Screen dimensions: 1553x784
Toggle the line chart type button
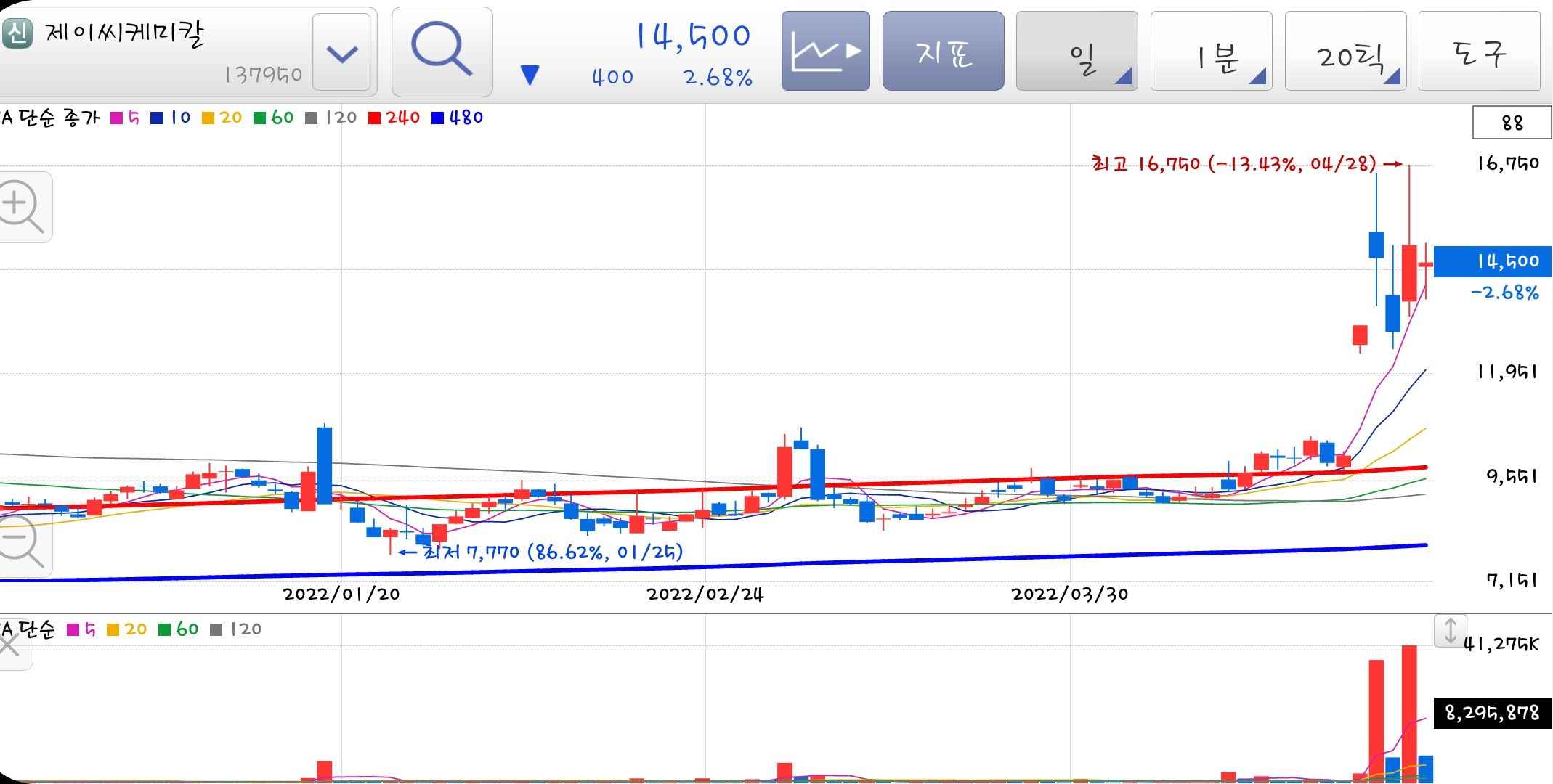coord(825,52)
